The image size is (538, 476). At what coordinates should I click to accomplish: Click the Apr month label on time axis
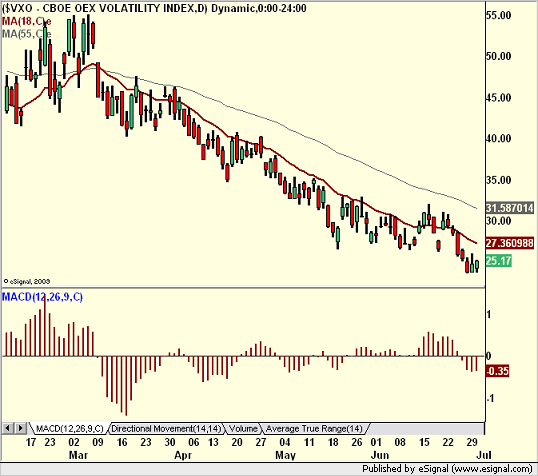[183, 455]
